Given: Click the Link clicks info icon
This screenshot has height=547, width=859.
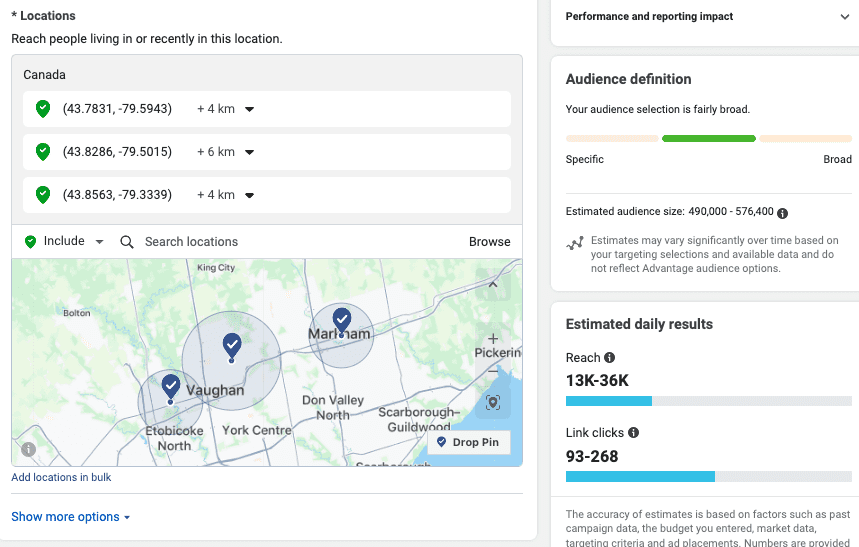Looking at the screenshot, I should pos(633,432).
